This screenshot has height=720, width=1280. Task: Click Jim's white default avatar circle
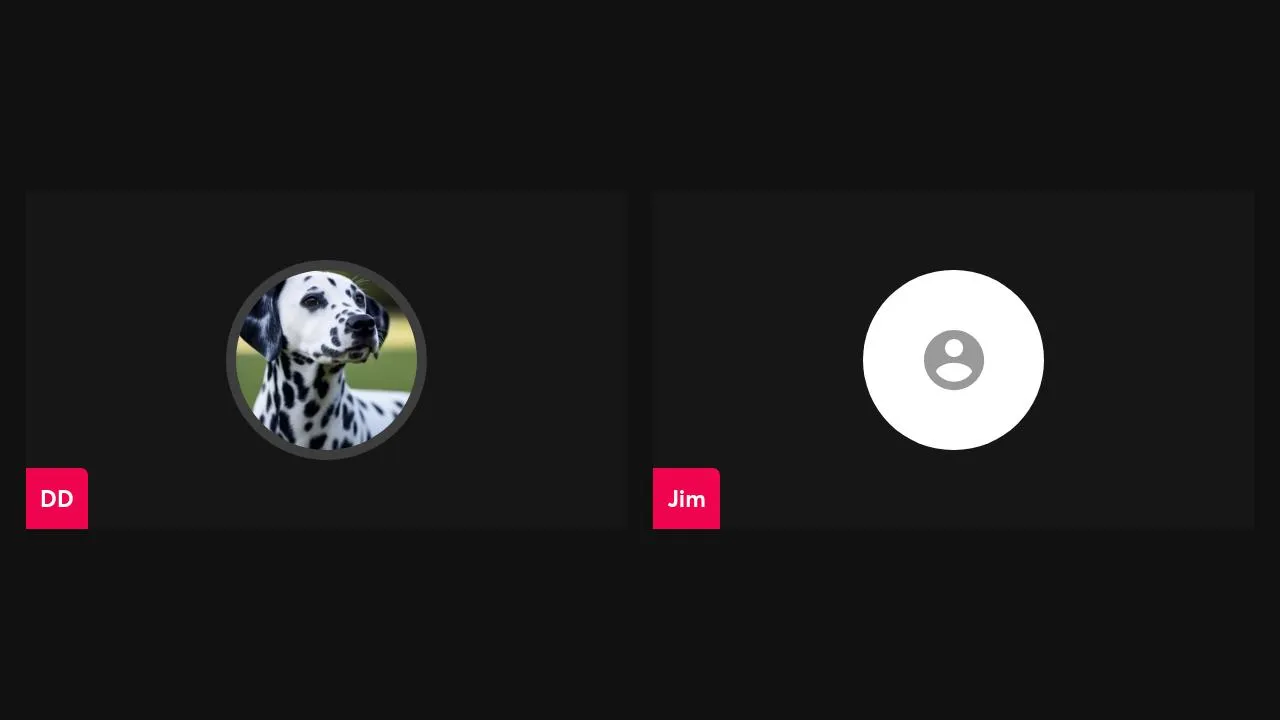953,360
